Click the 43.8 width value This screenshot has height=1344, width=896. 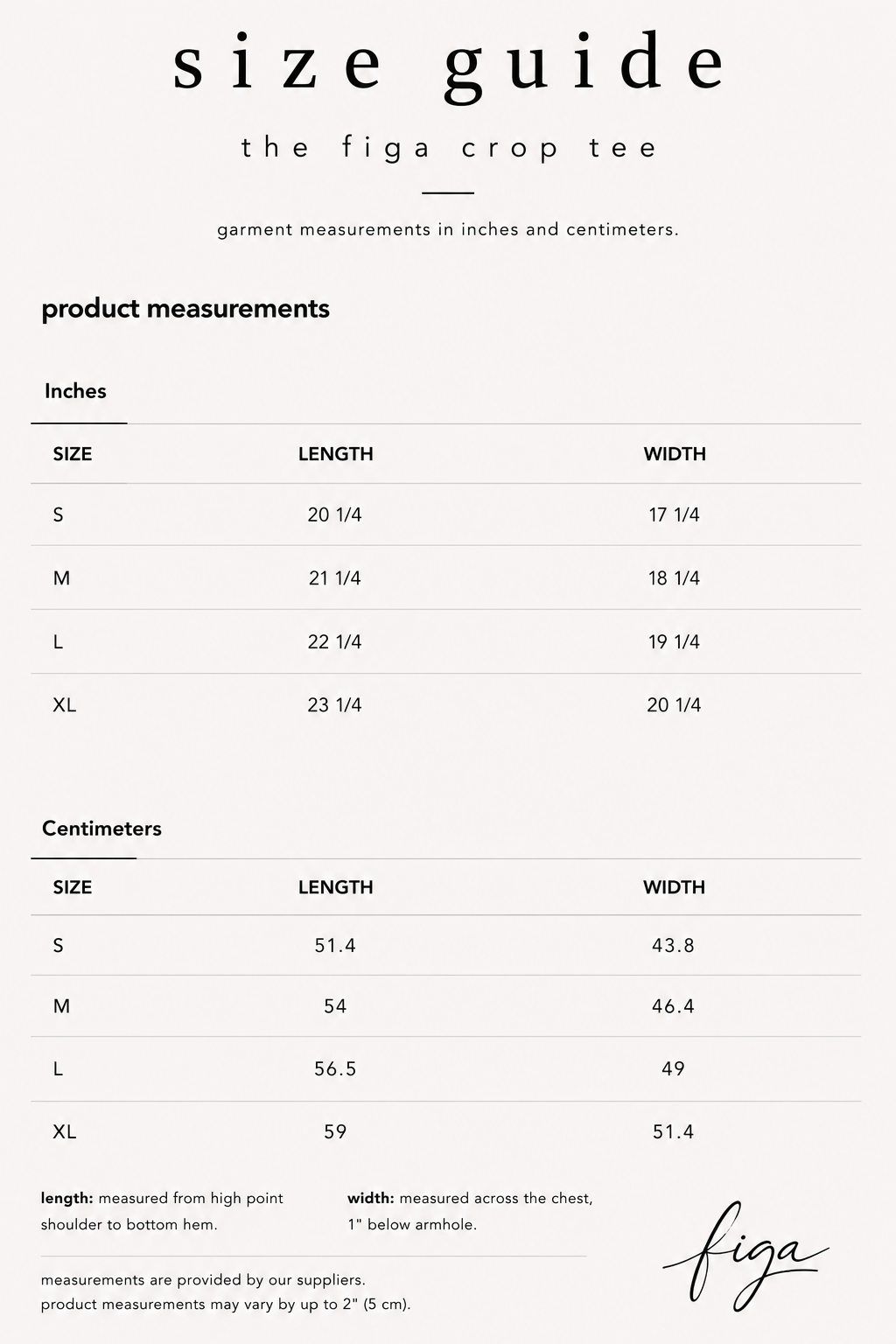673,945
